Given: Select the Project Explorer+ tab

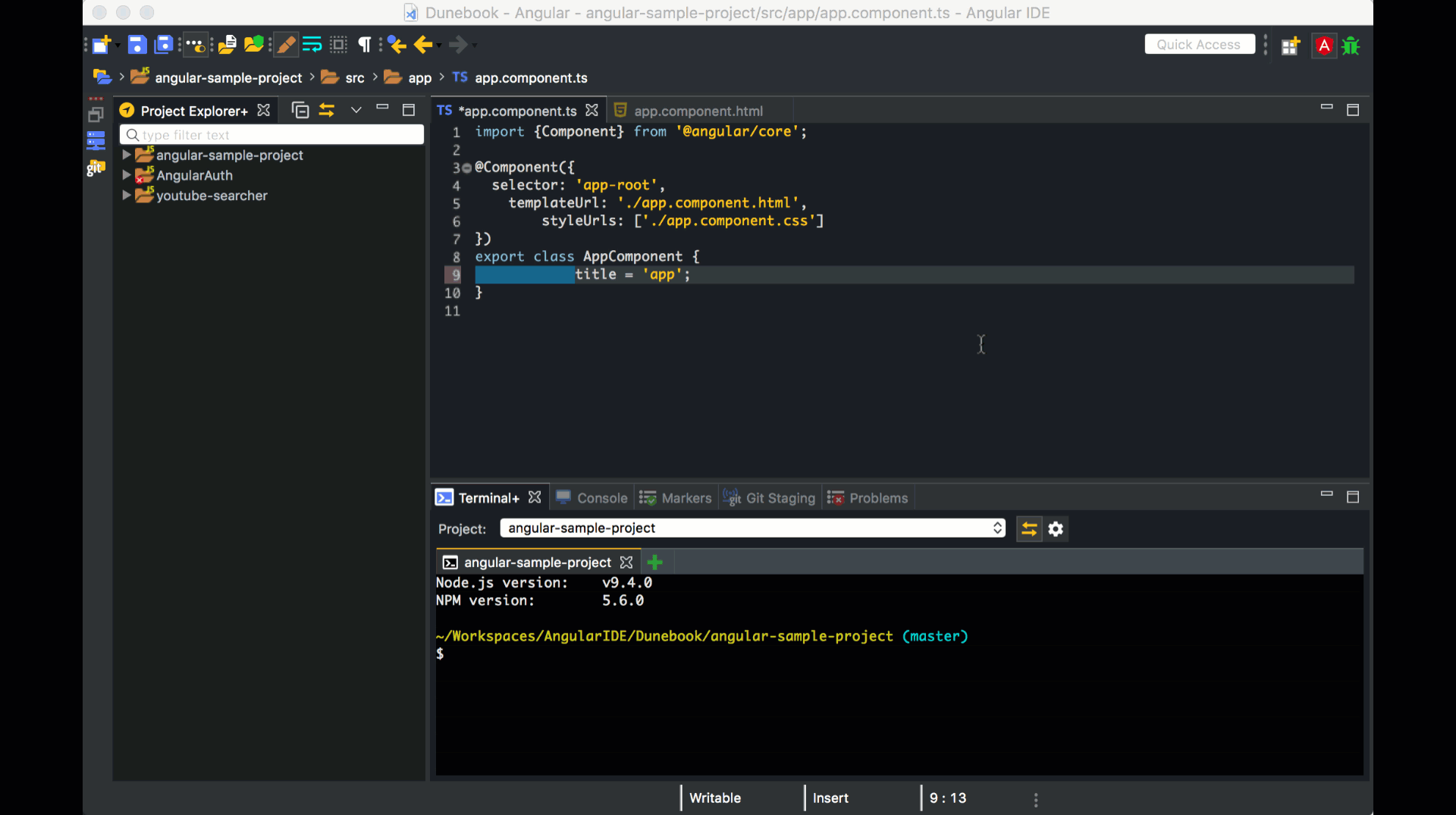Looking at the screenshot, I should click(194, 111).
